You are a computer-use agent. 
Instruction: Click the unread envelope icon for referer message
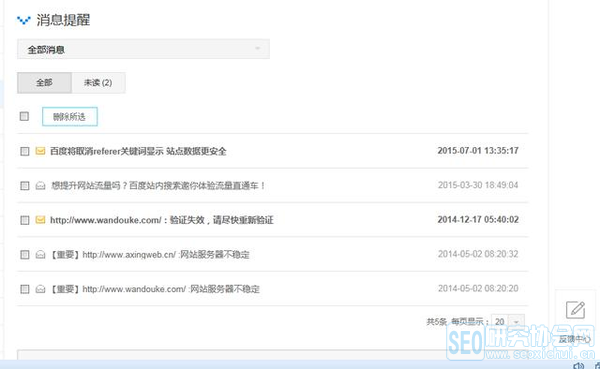point(40,151)
